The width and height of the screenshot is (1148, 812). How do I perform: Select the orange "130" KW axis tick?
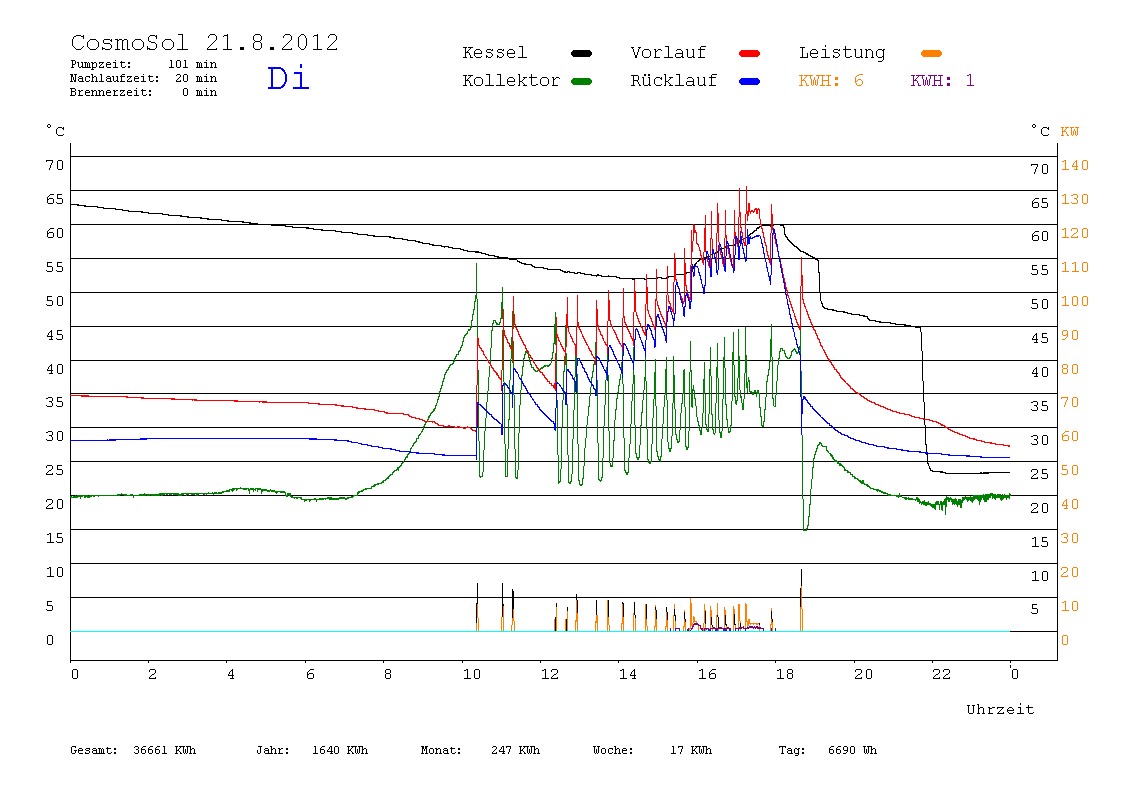coord(1075,199)
